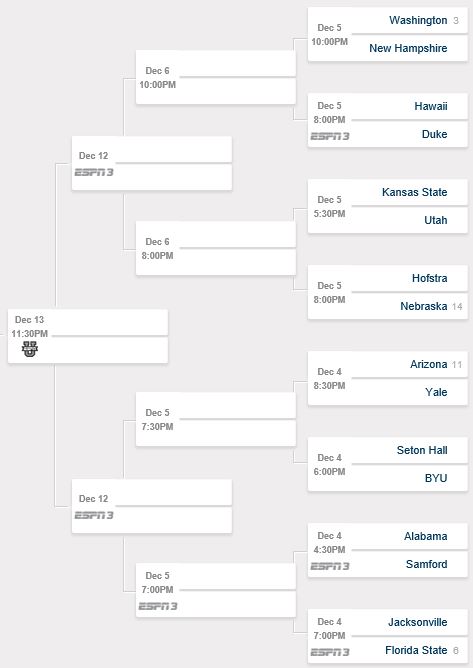Open the Utah team link
This screenshot has height=668, width=473.
436,220
